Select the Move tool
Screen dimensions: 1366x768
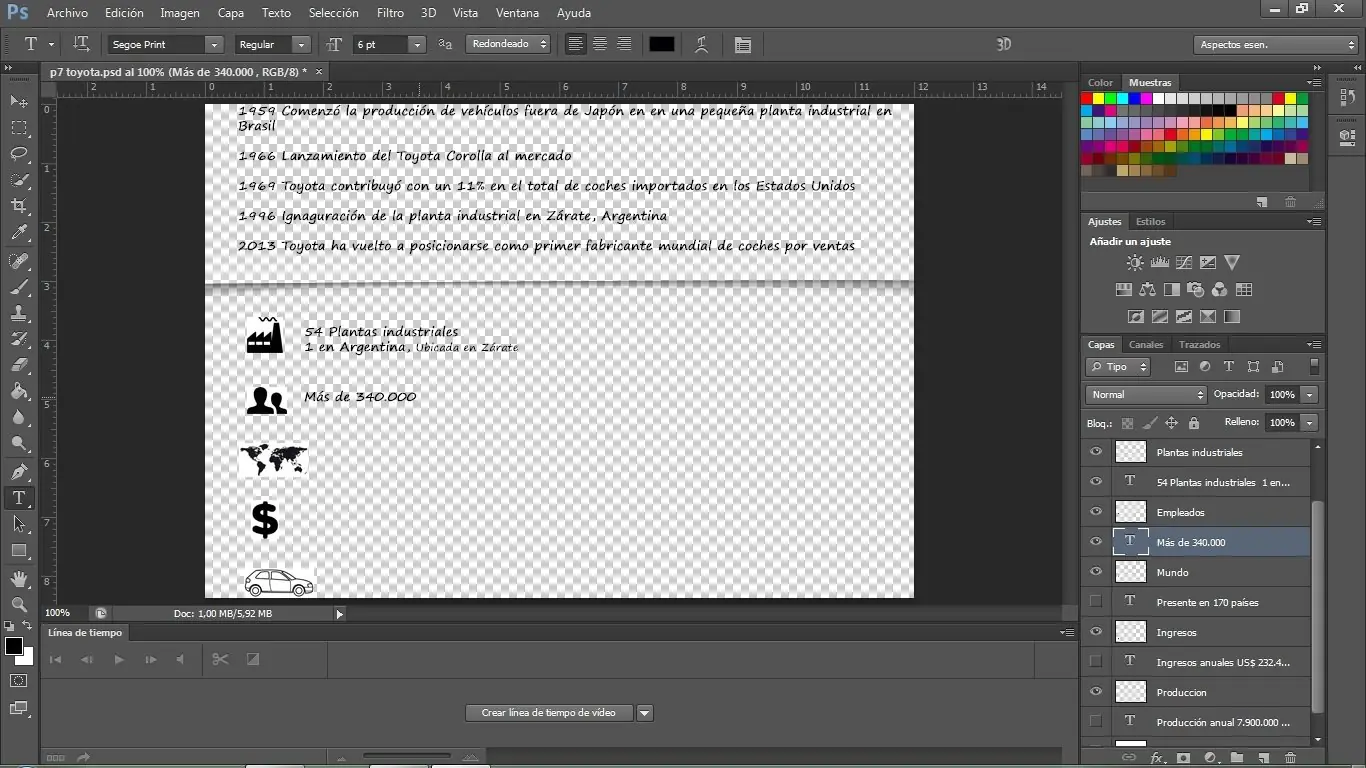click(x=19, y=102)
